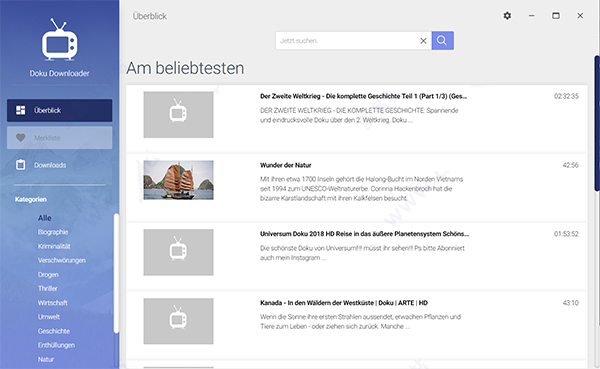Select the Verschwörungen category
Viewport: 600px width, 369px height.
point(62,260)
